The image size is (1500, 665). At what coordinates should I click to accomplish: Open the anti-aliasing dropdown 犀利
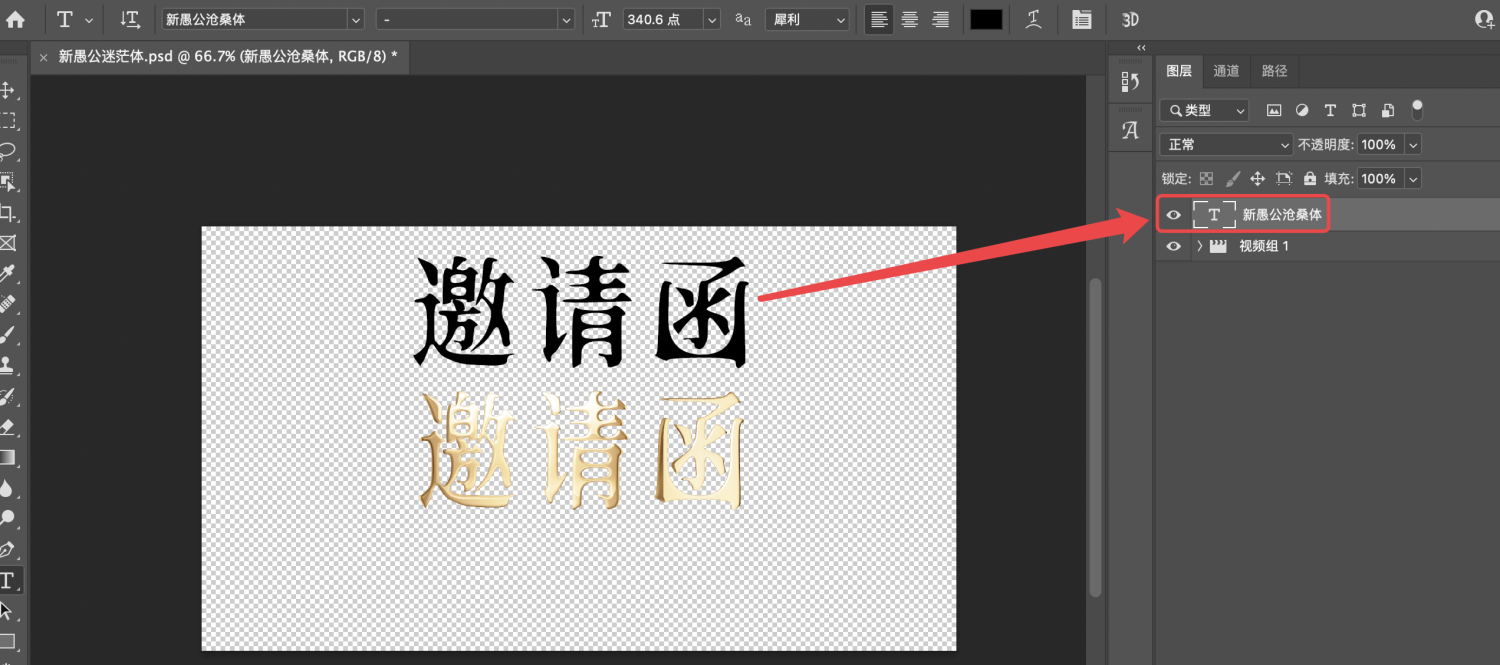[x=807, y=19]
